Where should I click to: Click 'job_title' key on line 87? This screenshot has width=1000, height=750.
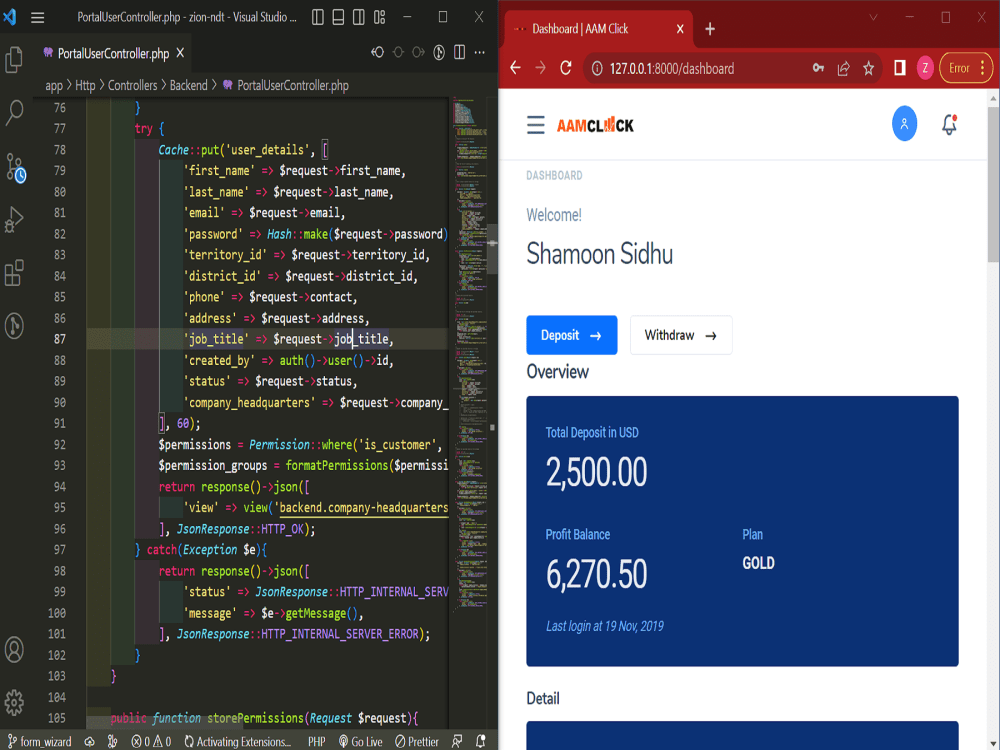[x=216, y=339]
